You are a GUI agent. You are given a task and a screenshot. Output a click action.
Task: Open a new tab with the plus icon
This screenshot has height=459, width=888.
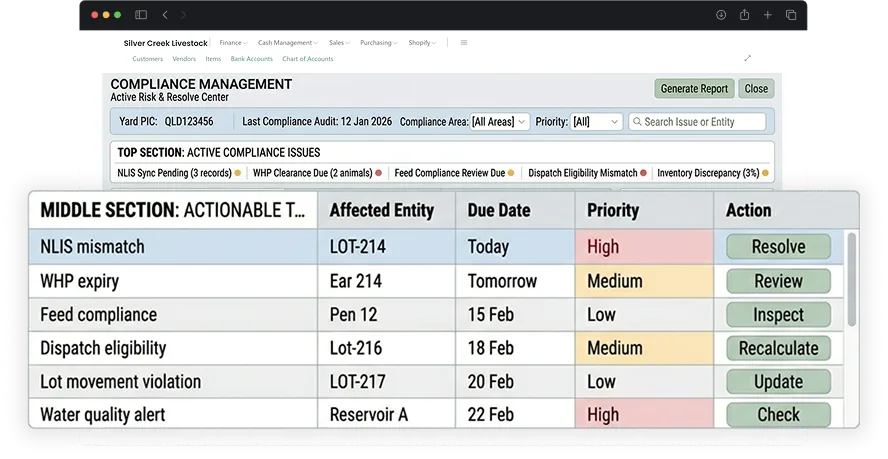767,15
